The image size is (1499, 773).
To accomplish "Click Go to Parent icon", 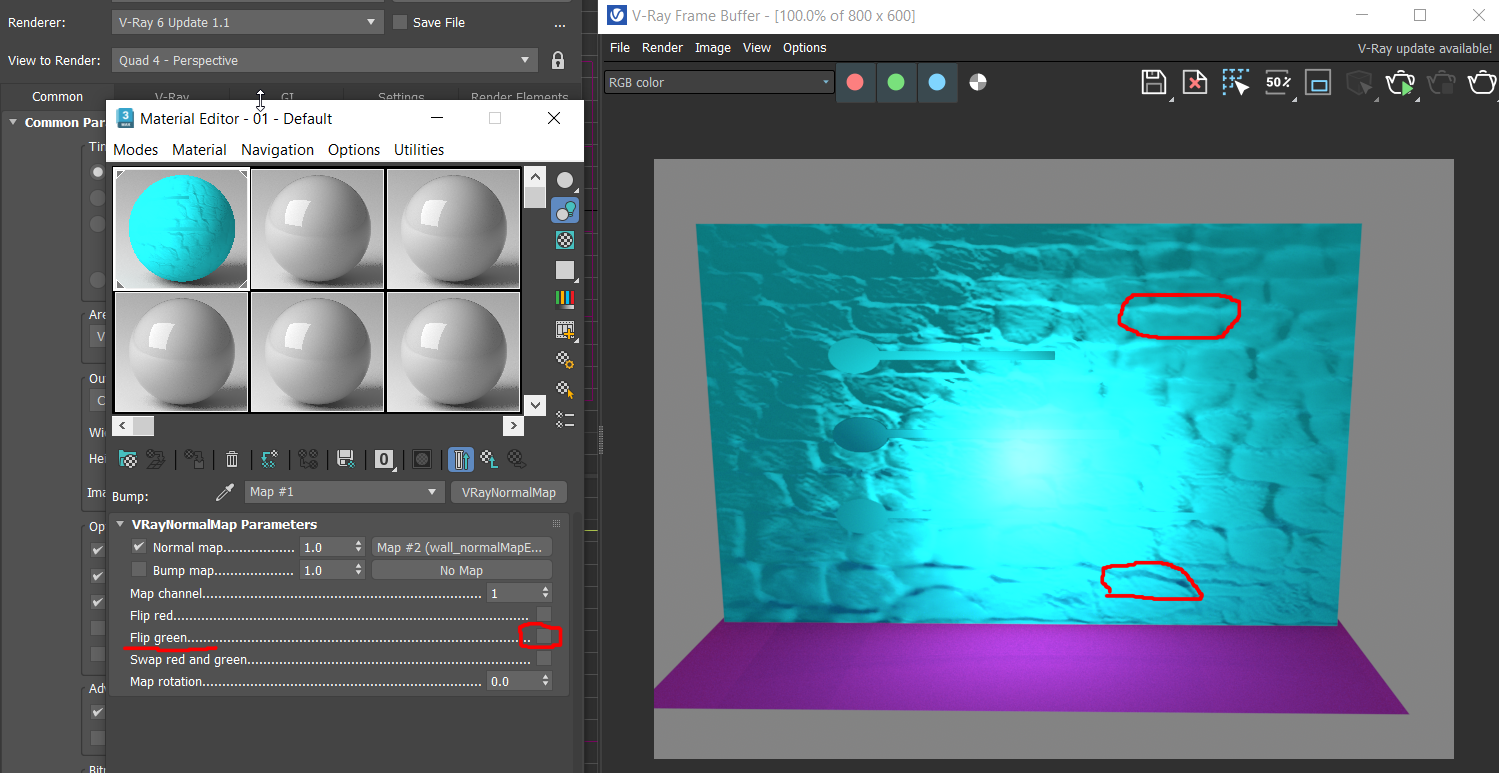I will pyautogui.click(x=489, y=459).
